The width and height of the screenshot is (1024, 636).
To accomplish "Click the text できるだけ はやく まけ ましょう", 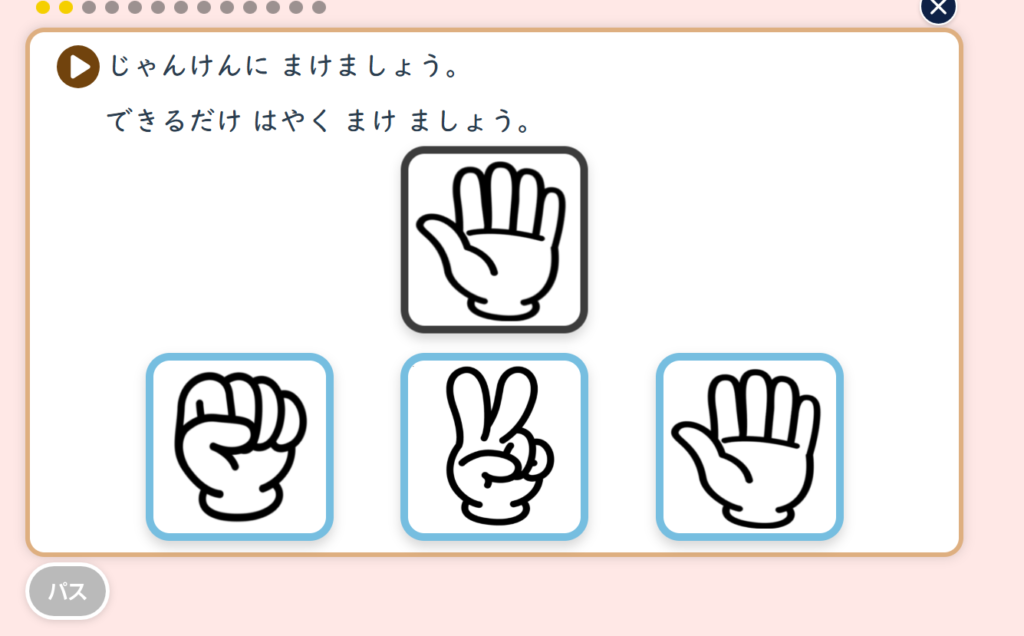I will coord(319,121).
